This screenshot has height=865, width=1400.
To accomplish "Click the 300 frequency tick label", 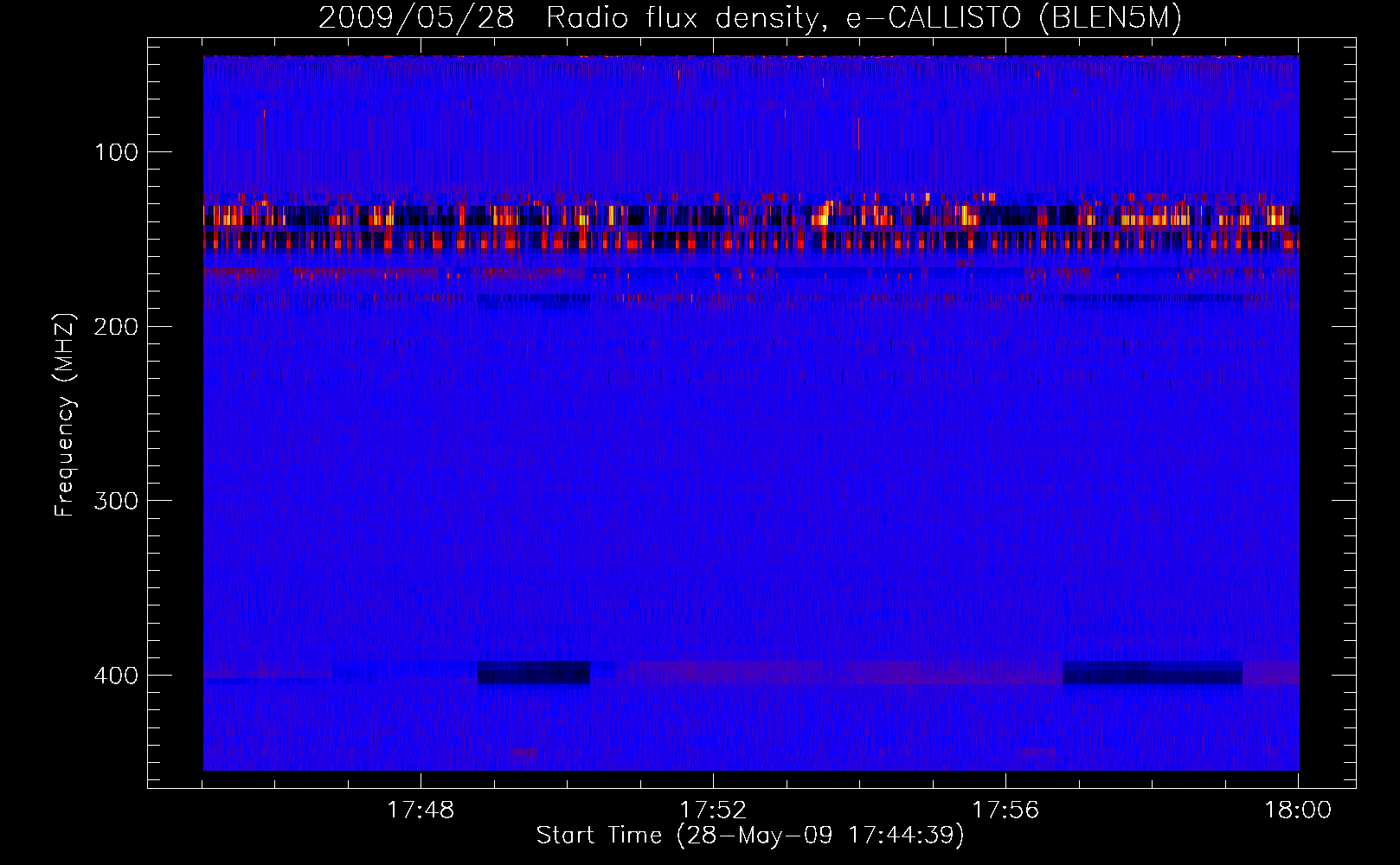I will click(117, 502).
